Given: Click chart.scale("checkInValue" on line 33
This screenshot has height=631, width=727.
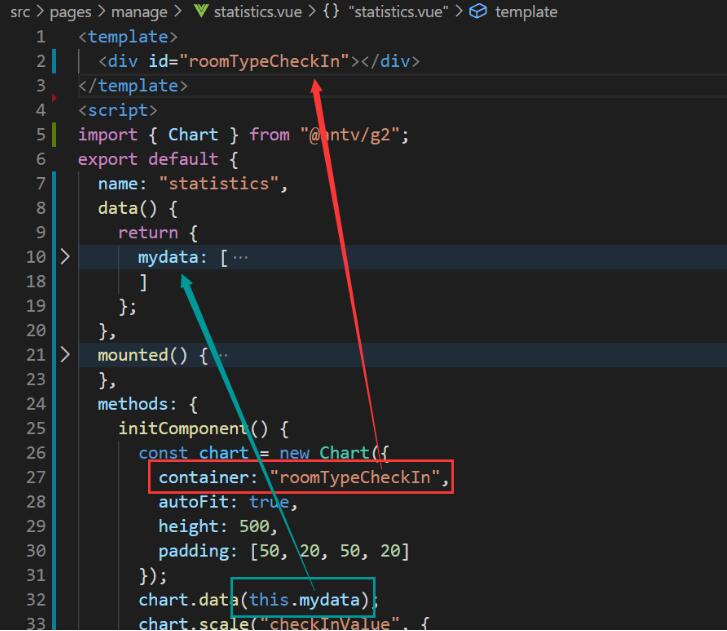Looking at the screenshot, I should (269, 623).
